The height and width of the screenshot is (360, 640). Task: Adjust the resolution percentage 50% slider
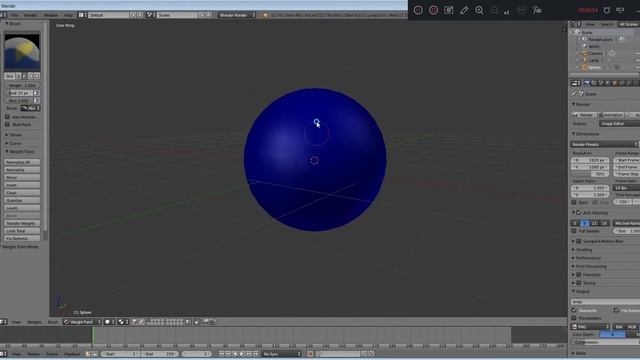590,174
